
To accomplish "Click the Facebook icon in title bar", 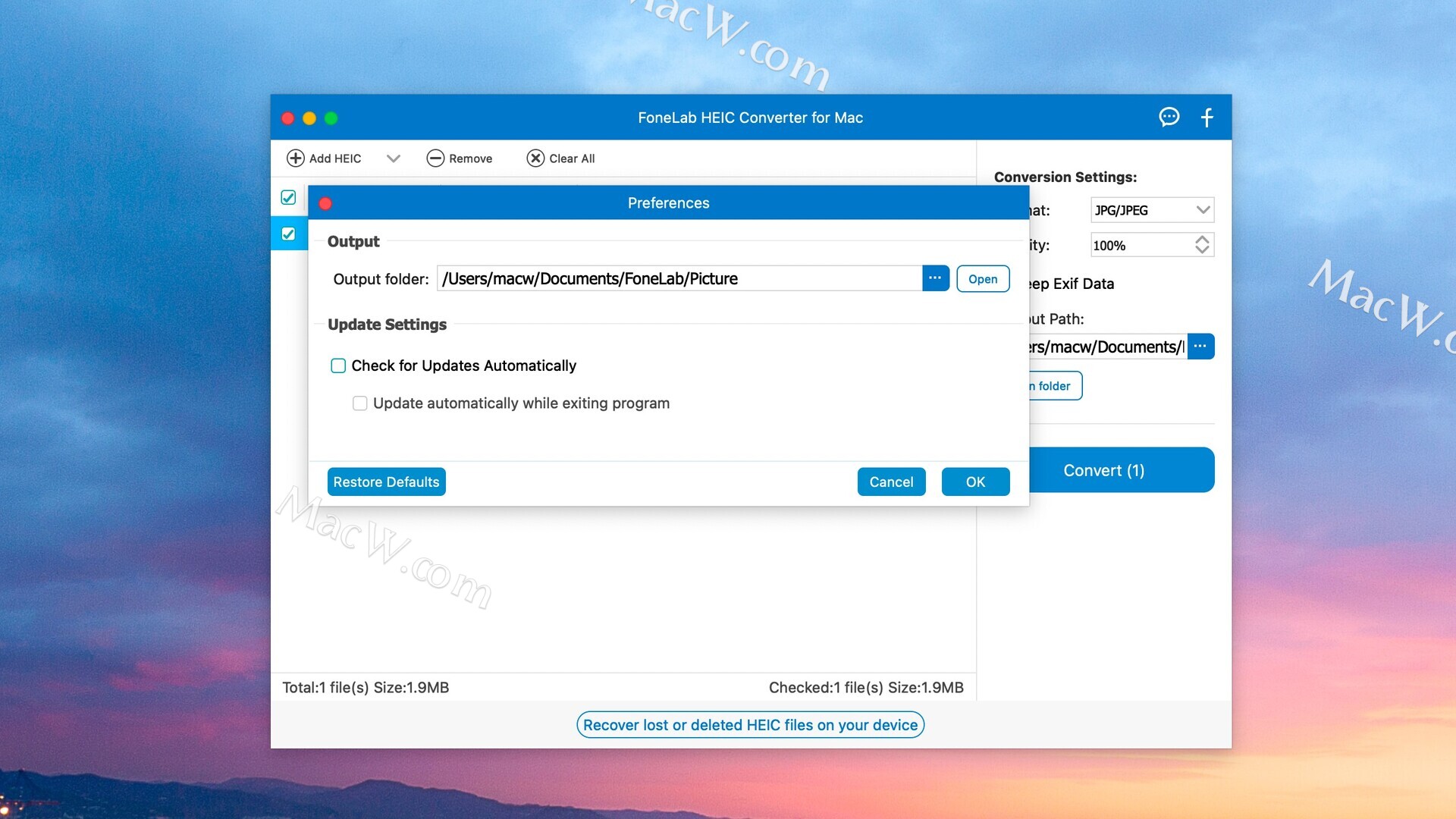I will [1207, 117].
